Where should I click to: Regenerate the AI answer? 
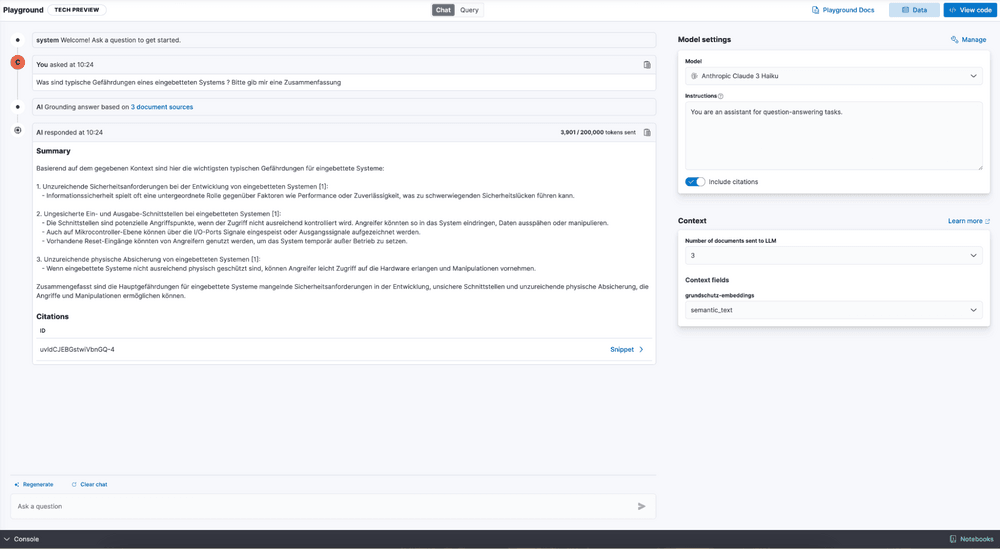[x=33, y=484]
